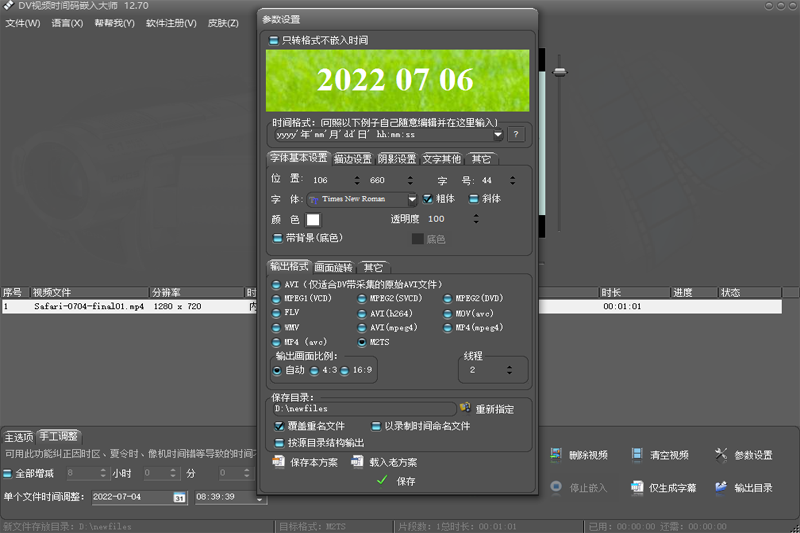Switch to the 阴影设置 shadow settings tab

tap(396, 158)
